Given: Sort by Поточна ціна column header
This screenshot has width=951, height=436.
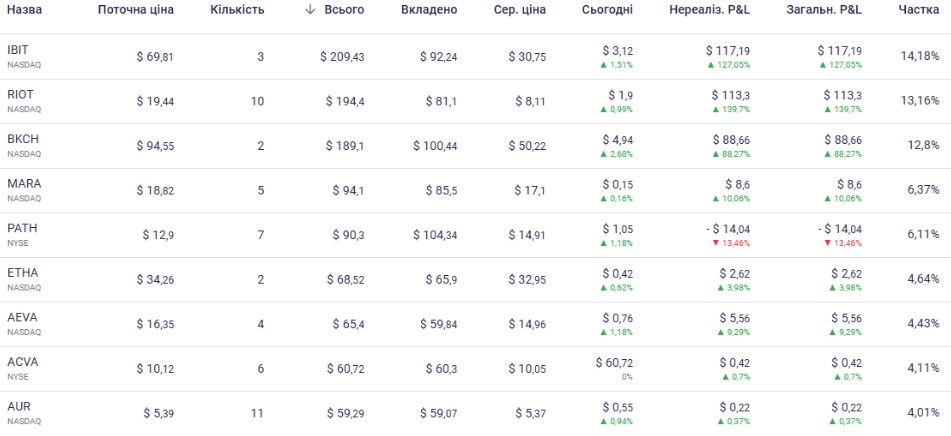Looking at the screenshot, I should (135, 10).
